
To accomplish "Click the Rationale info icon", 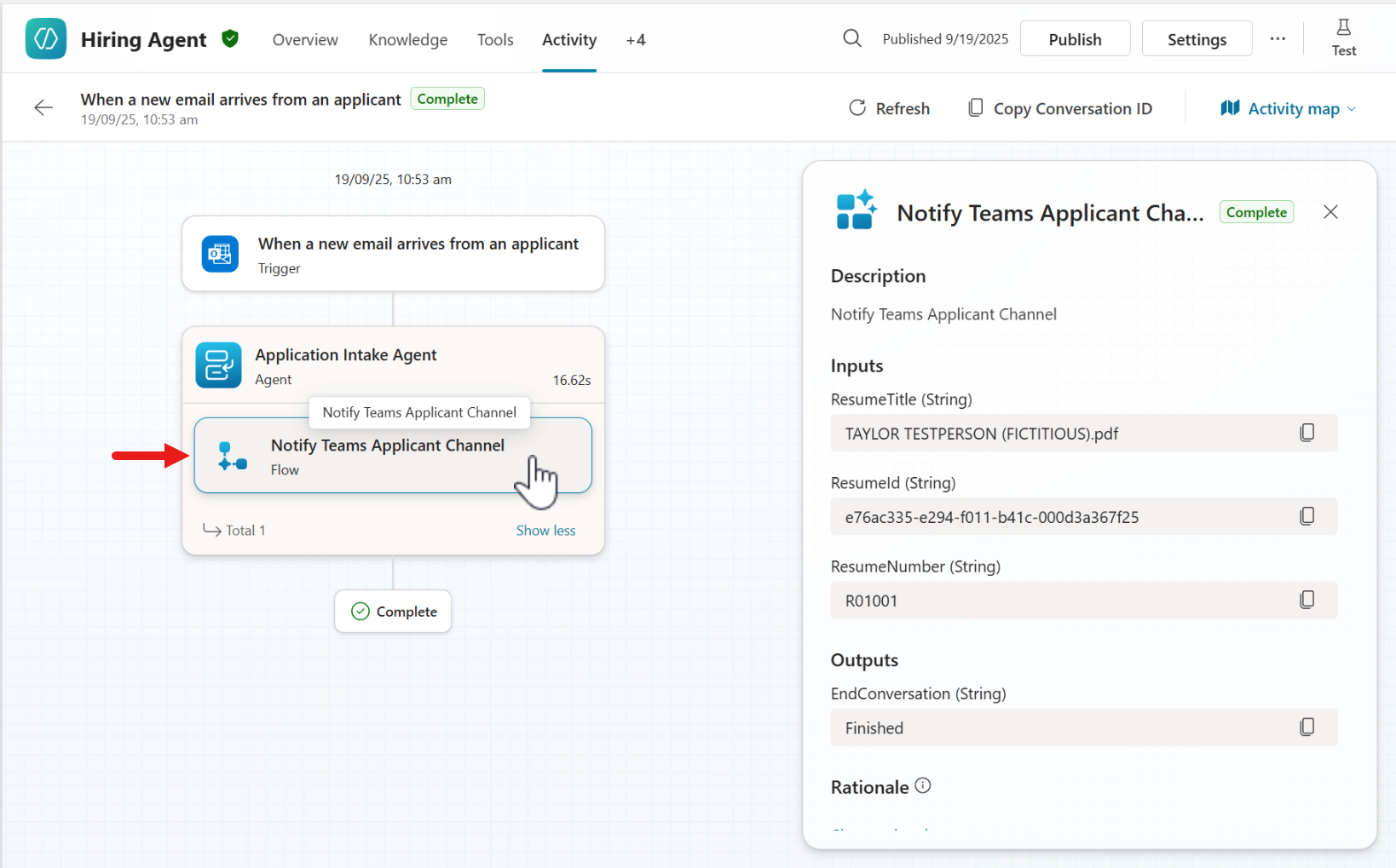I will pos(923,785).
